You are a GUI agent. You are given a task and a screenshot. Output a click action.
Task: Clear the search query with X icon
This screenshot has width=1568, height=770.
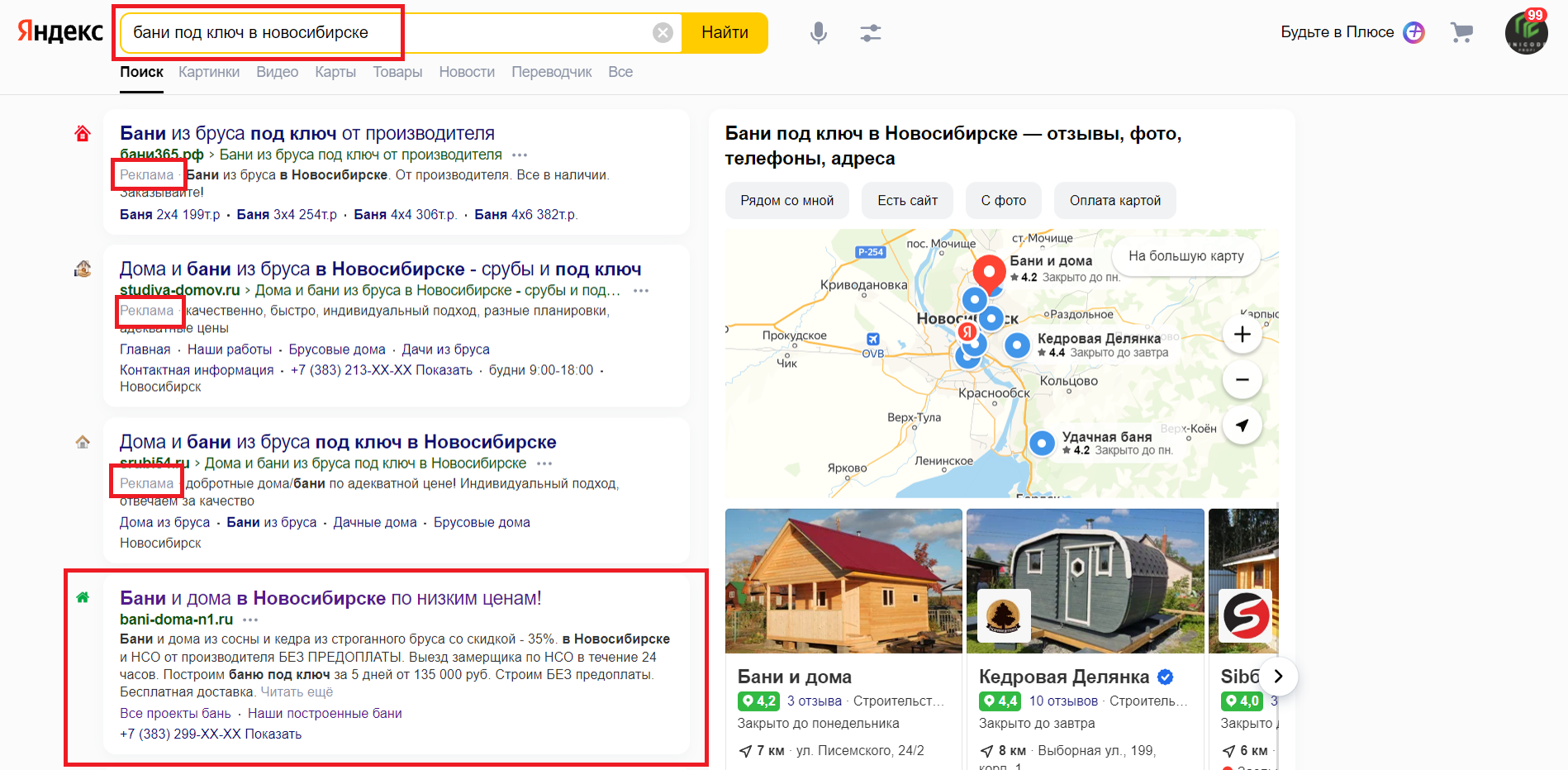click(x=663, y=33)
